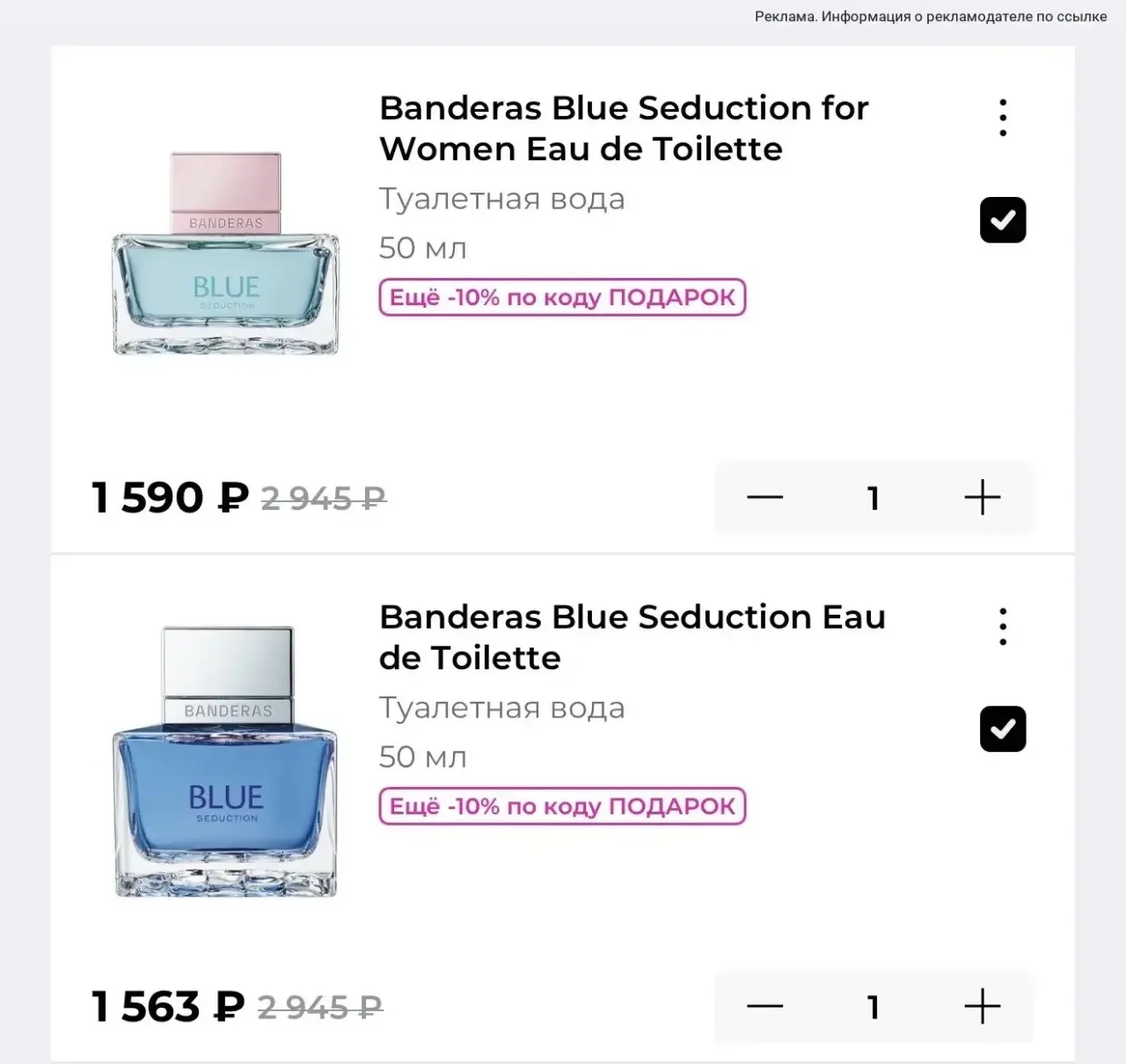This screenshot has height=1064, width=1126.
Task: Click the quantity value of women's perfume
Action: pyautogui.click(x=874, y=499)
